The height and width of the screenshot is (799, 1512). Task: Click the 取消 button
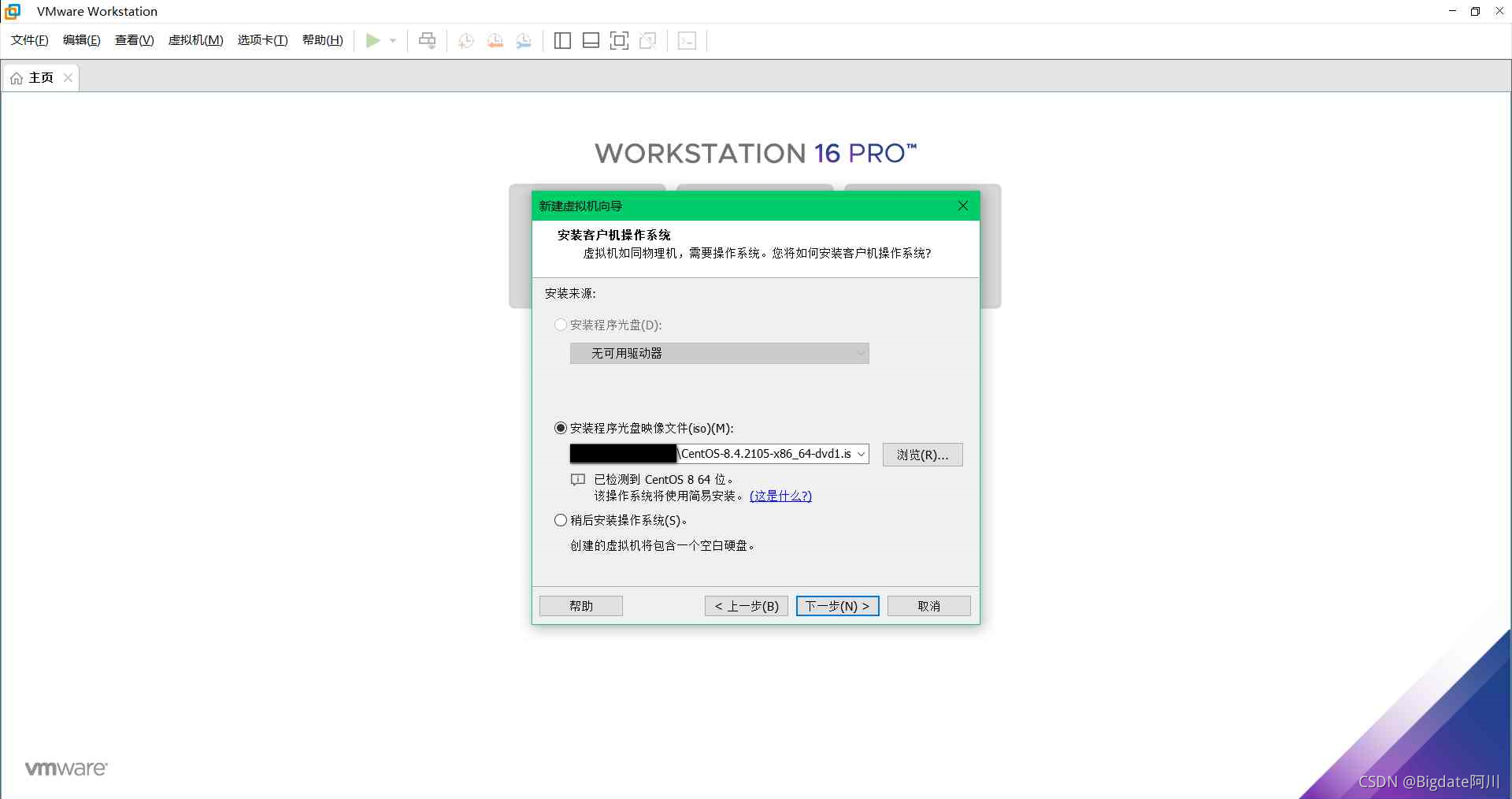[929, 606]
